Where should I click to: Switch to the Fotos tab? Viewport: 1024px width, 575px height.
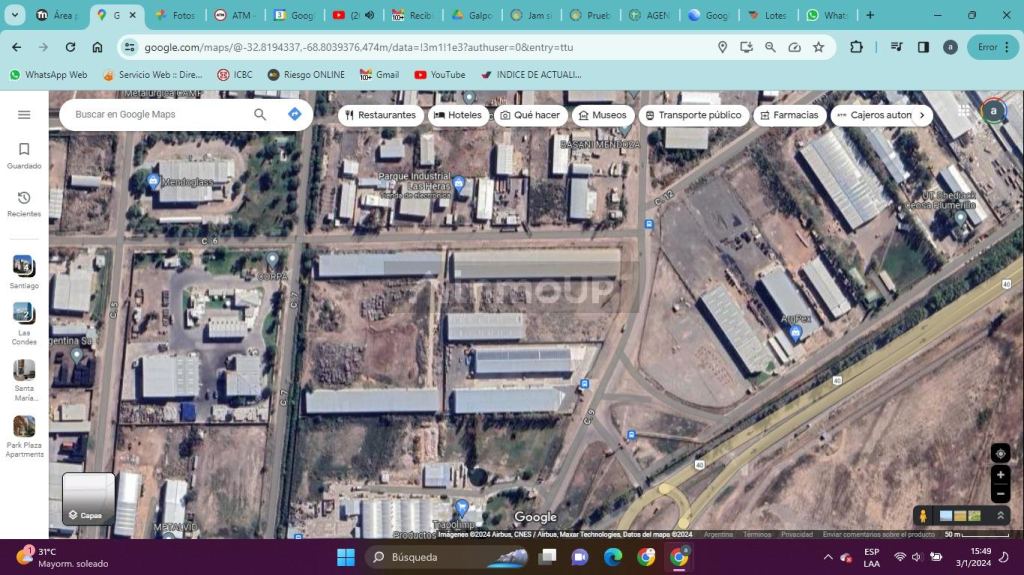(x=175, y=15)
